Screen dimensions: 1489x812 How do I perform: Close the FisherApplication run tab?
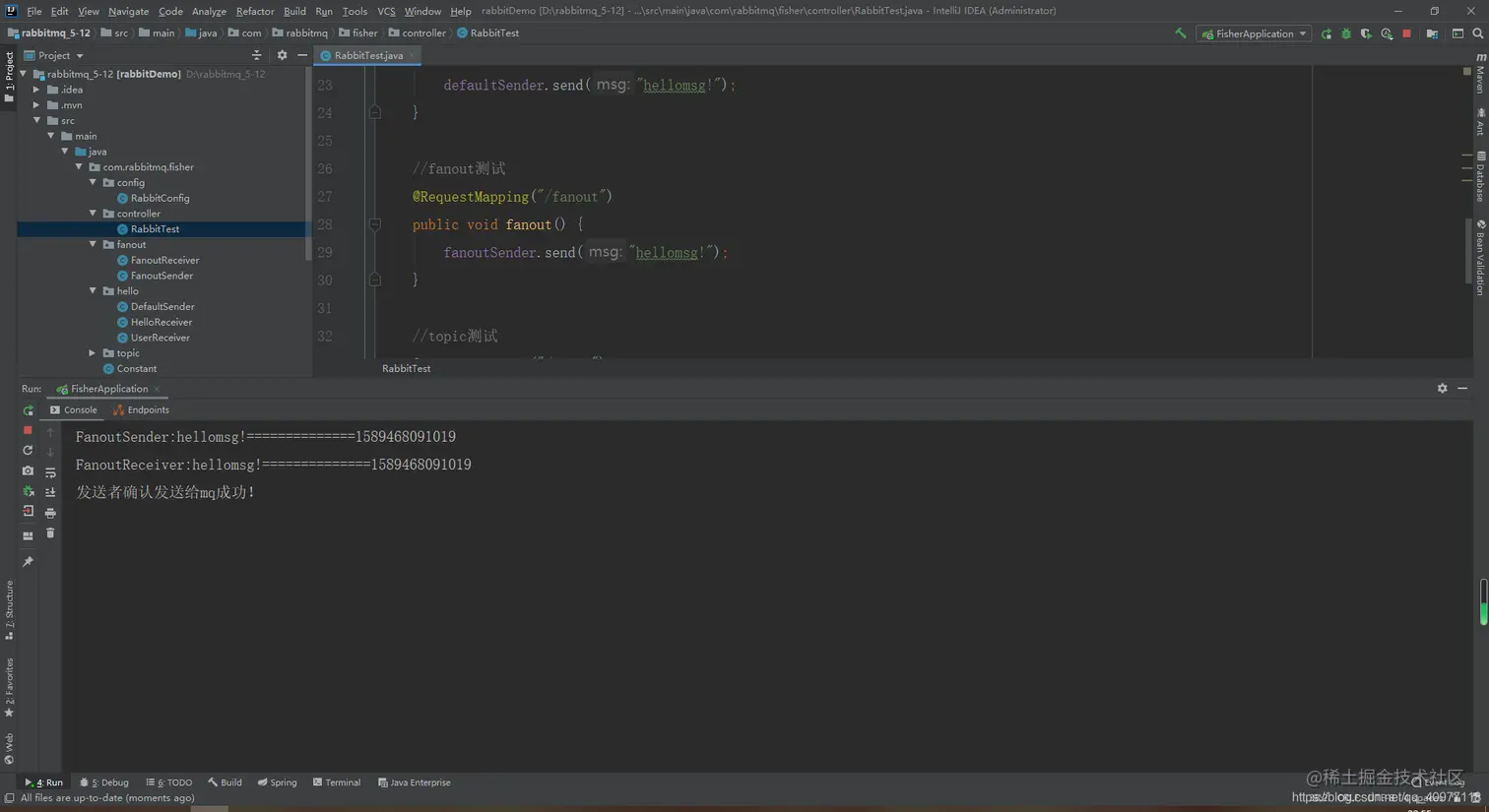(x=157, y=389)
